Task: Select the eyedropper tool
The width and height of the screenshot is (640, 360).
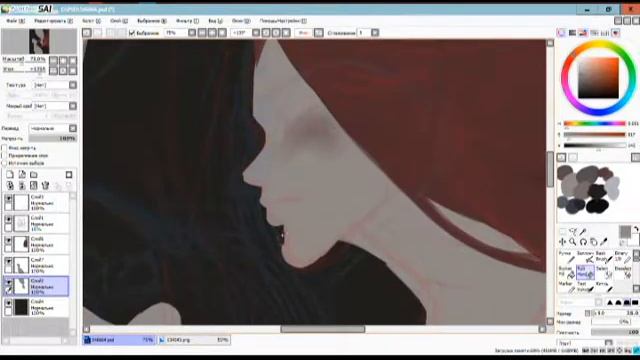Action: click(x=604, y=242)
